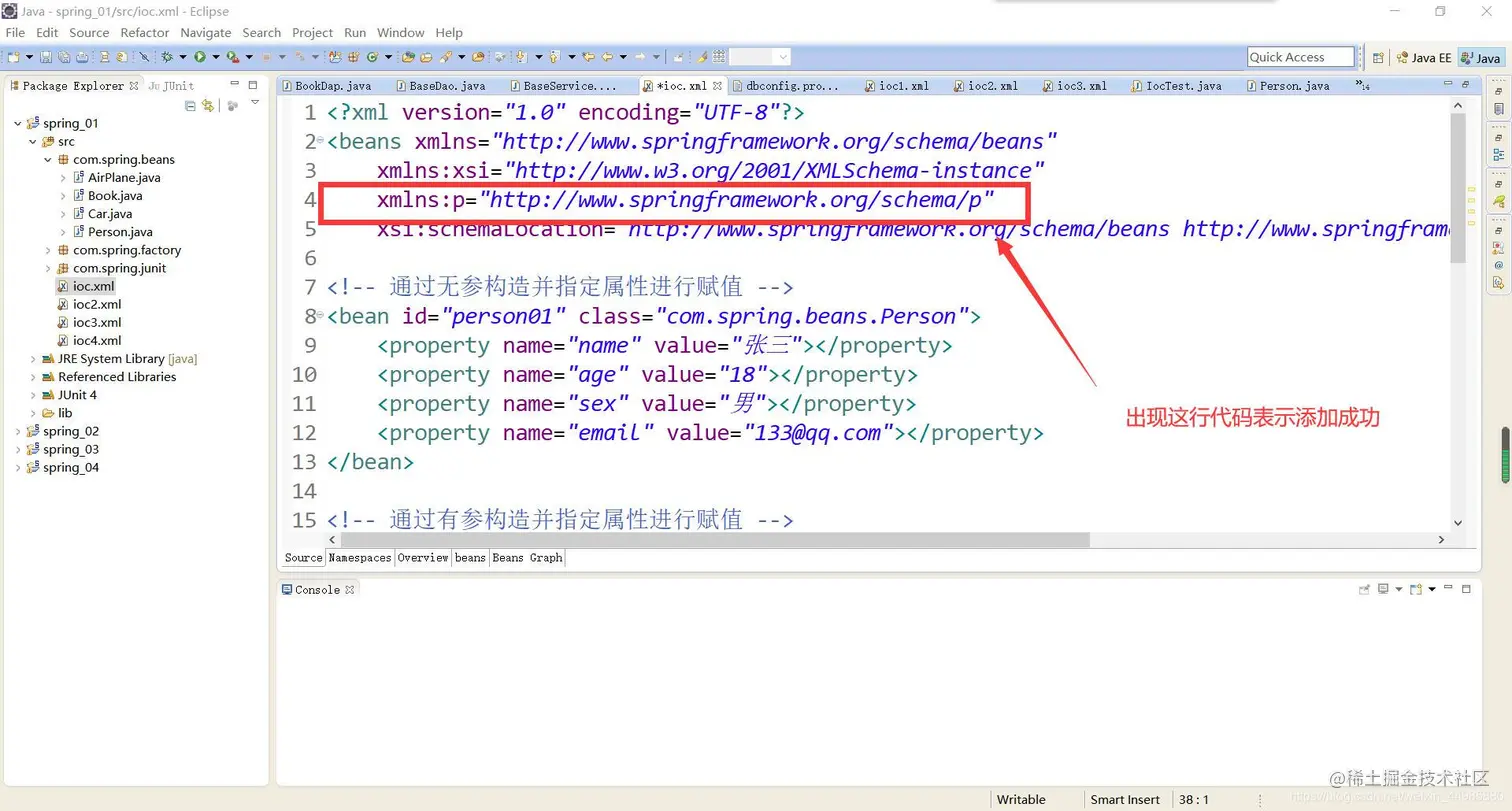Click the Run Last Tool icon
The width and height of the screenshot is (1512, 811).
click(232, 57)
